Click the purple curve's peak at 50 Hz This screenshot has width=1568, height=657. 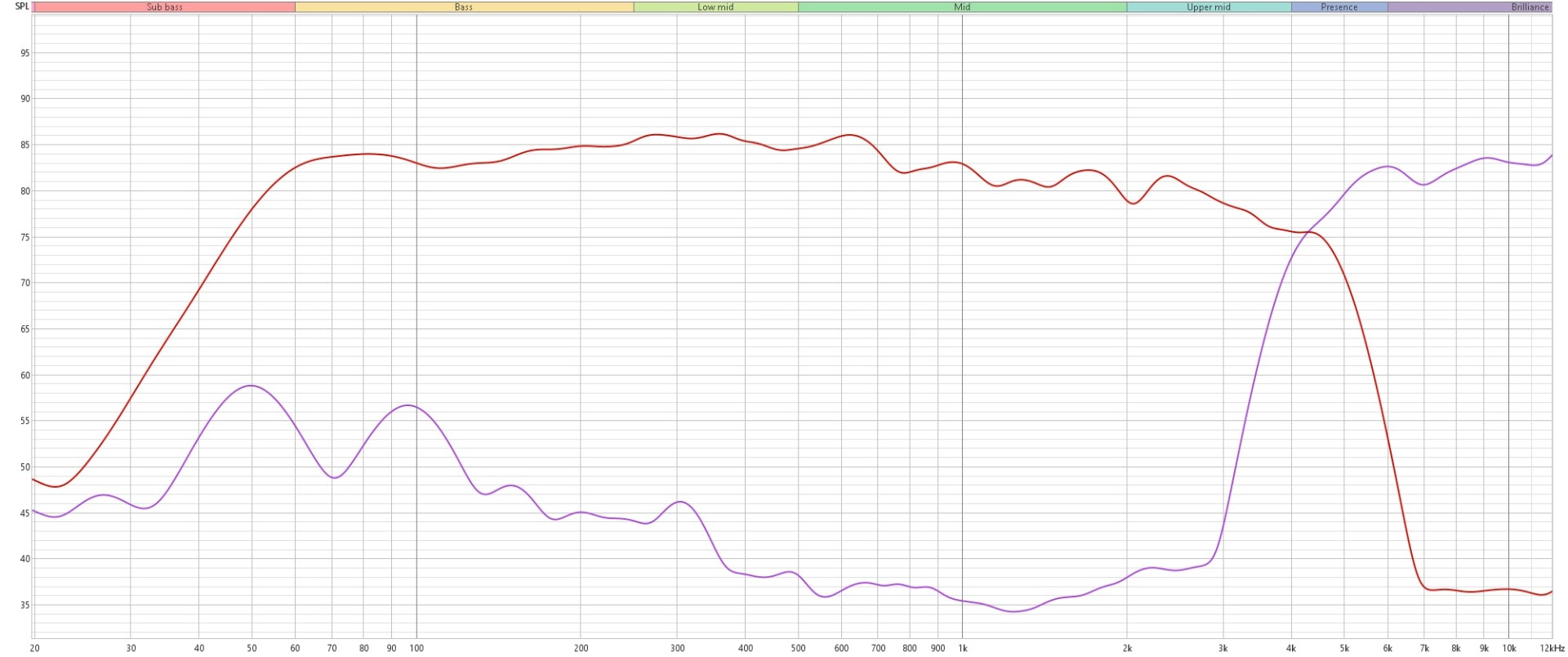tap(252, 386)
